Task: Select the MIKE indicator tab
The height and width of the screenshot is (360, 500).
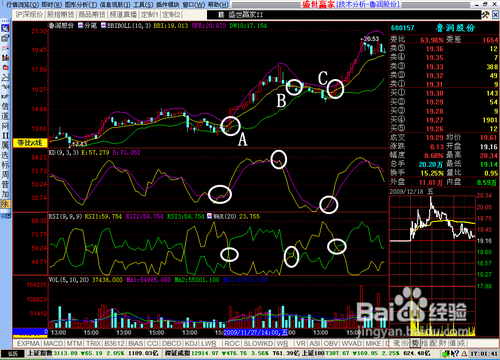Action: point(373,343)
